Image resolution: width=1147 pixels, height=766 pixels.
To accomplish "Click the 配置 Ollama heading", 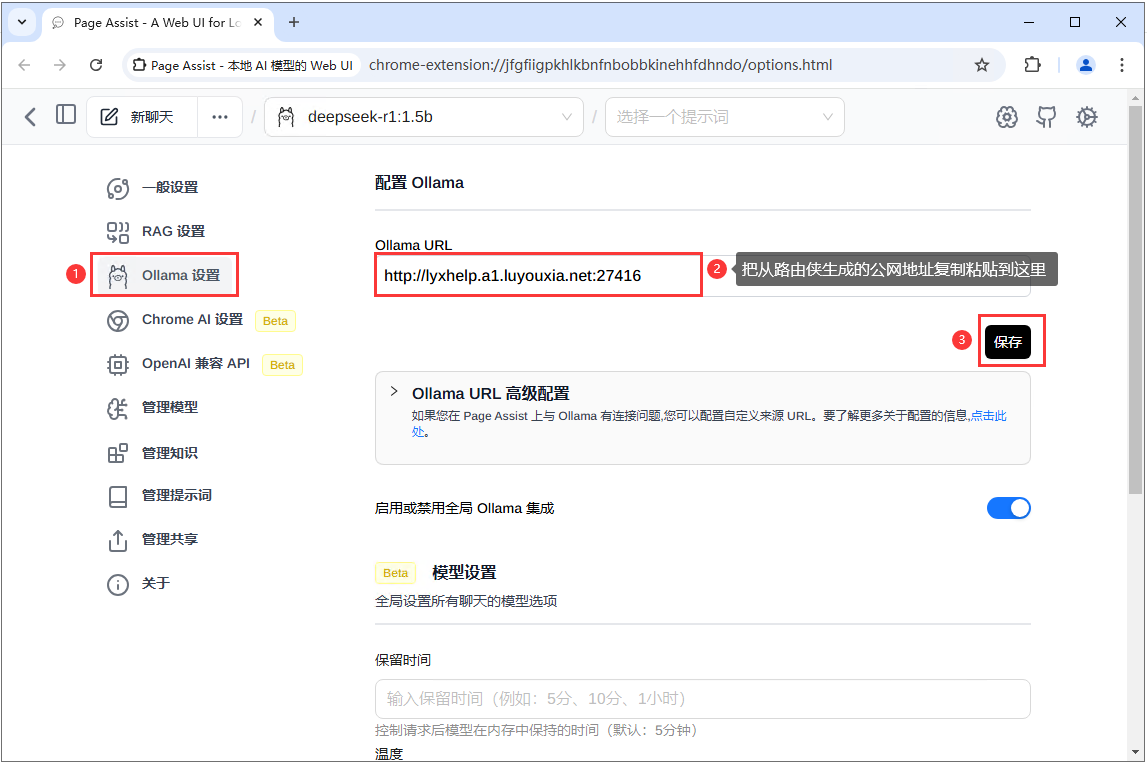I will 419,183.
